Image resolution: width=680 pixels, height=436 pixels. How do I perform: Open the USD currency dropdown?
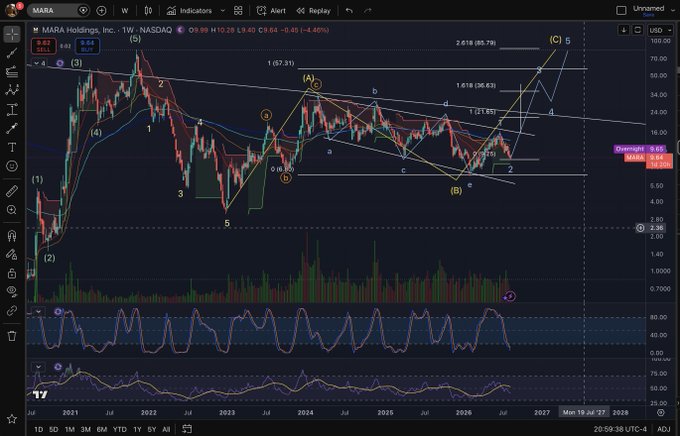tap(660, 30)
